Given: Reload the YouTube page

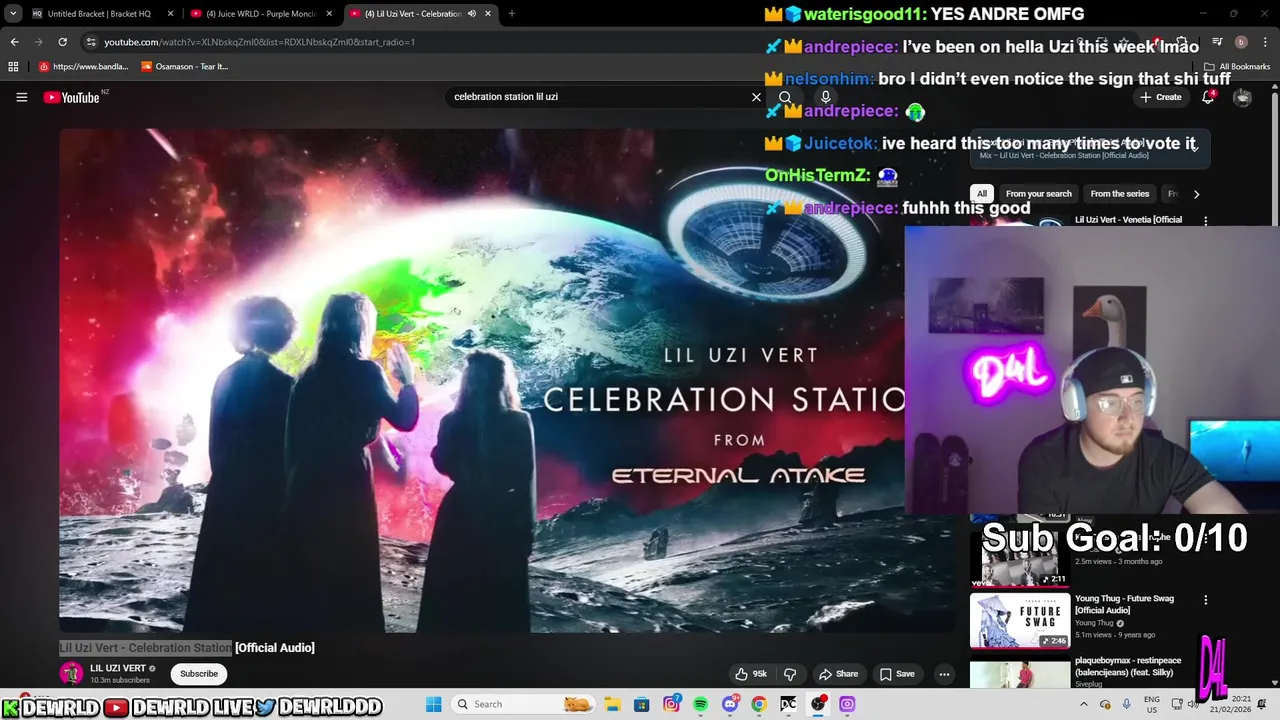Looking at the screenshot, I should click(x=62, y=42).
